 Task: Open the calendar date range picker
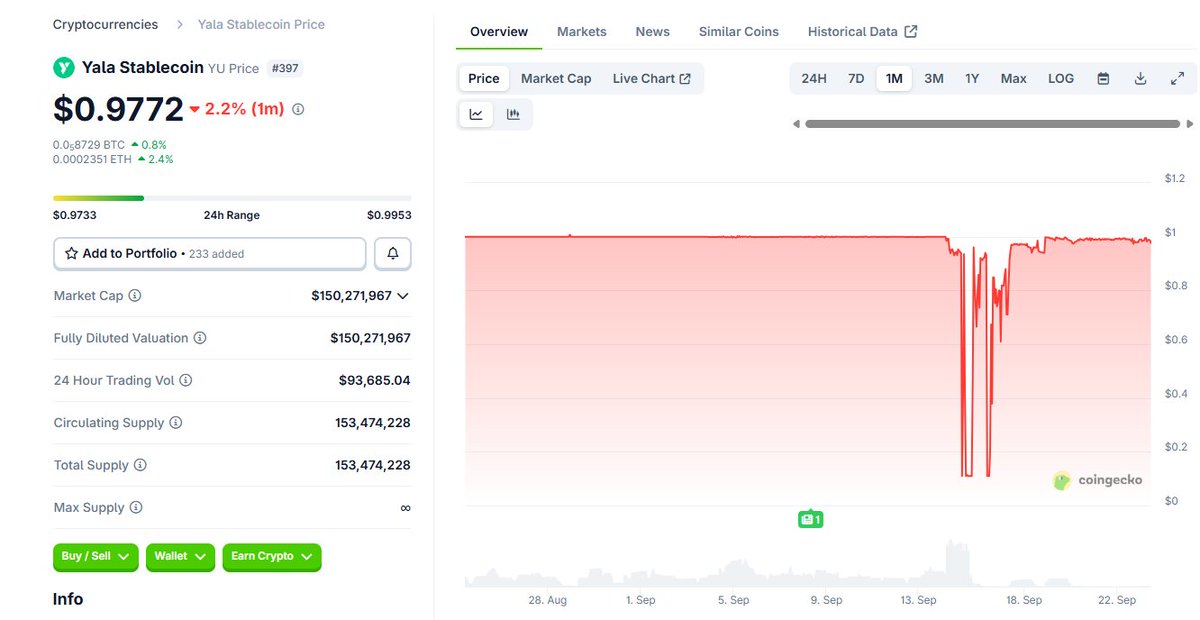pyautogui.click(x=1103, y=78)
